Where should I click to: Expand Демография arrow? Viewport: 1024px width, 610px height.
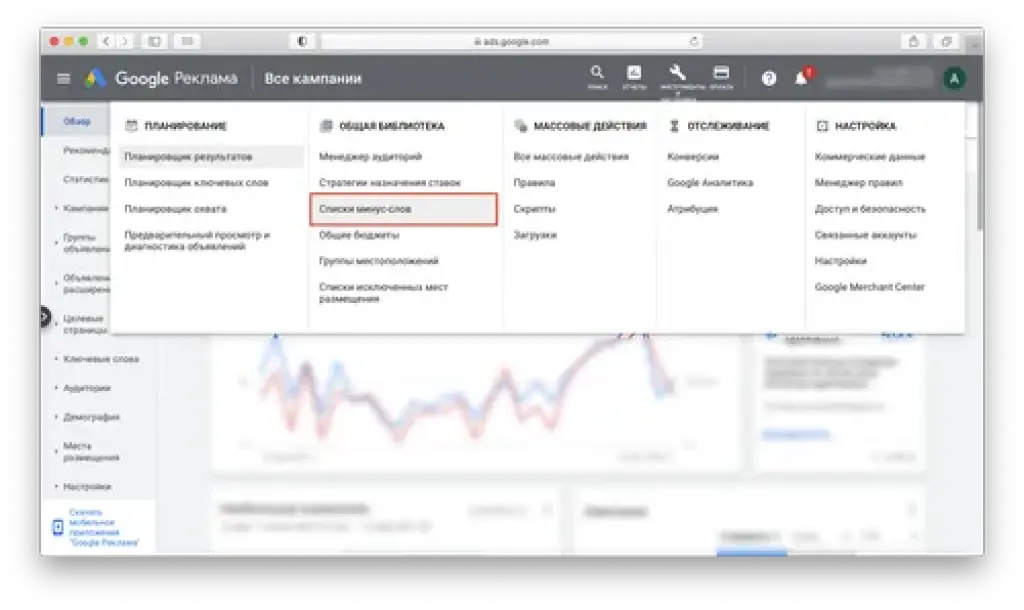pyautogui.click(x=56, y=417)
